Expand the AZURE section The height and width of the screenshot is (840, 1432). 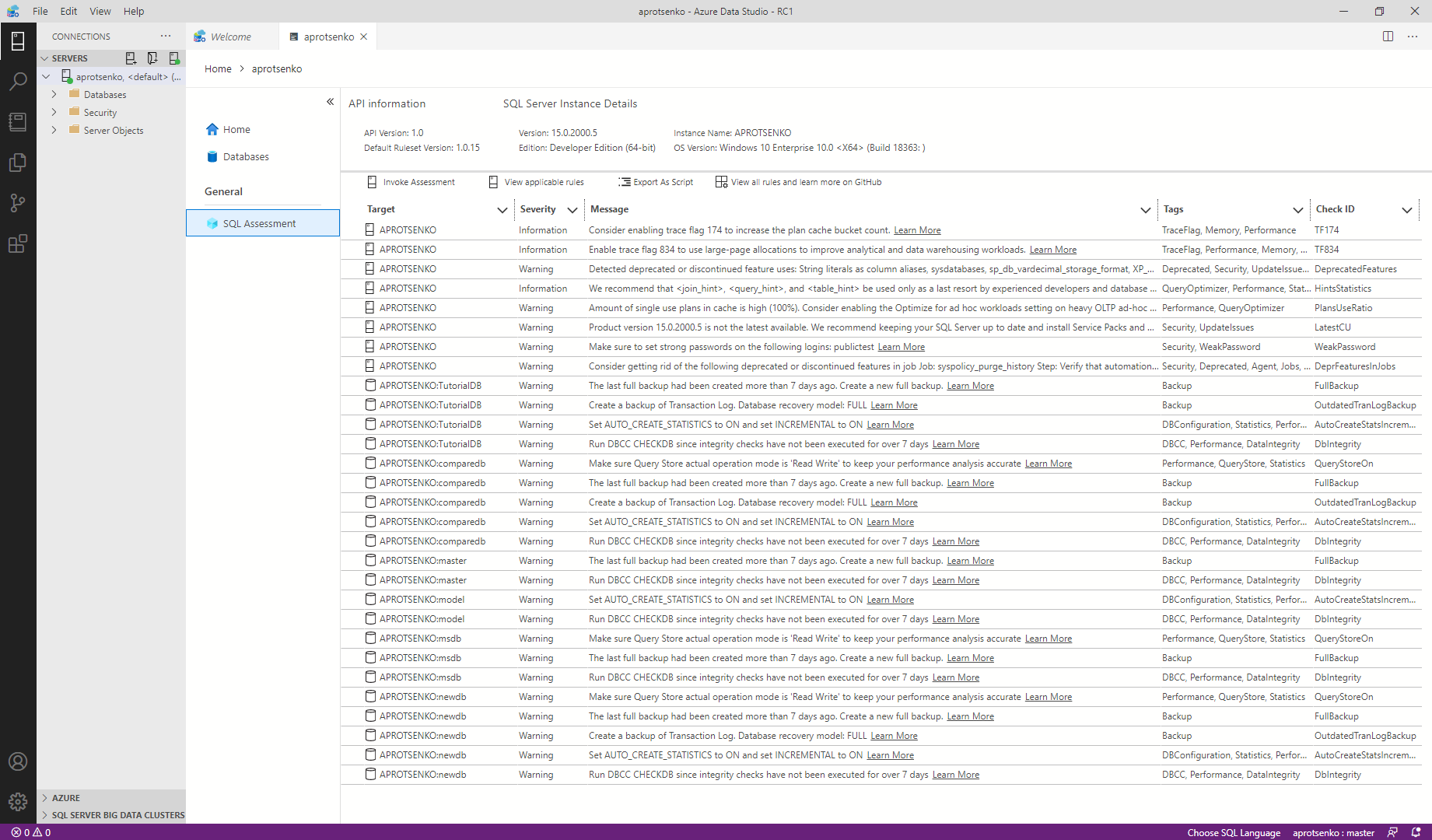click(x=45, y=798)
